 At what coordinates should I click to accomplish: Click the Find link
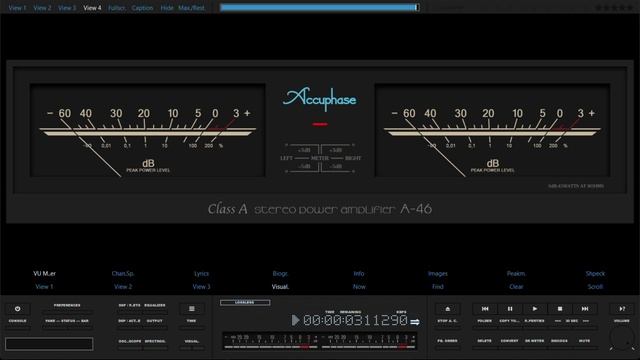[x=438, y=287]
